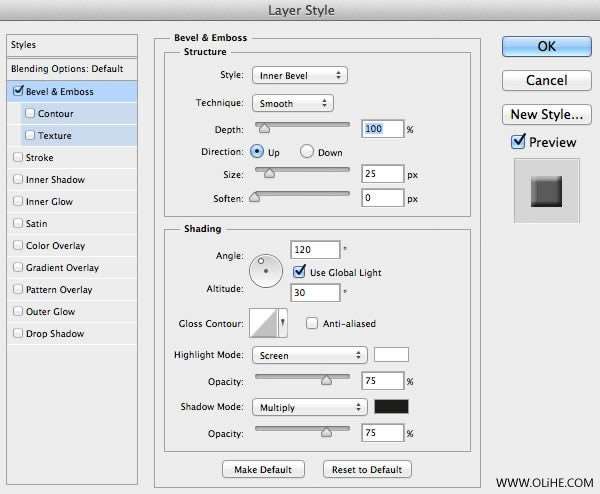This screenshot has height=494, width=600.
Task: Click the Depth slider handle
Action: (263, 128)
